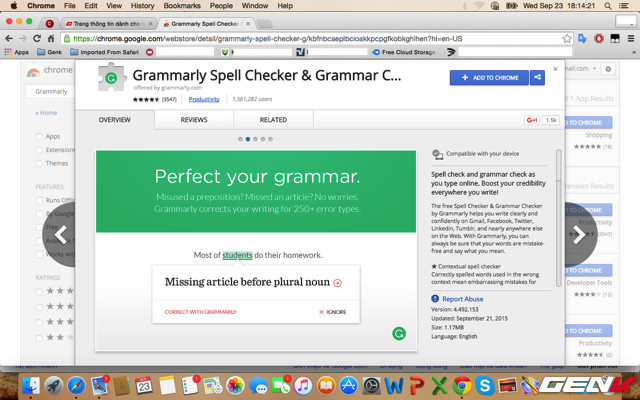Select the Apps radio button
The image size is (640, 400).
point(39,136)
